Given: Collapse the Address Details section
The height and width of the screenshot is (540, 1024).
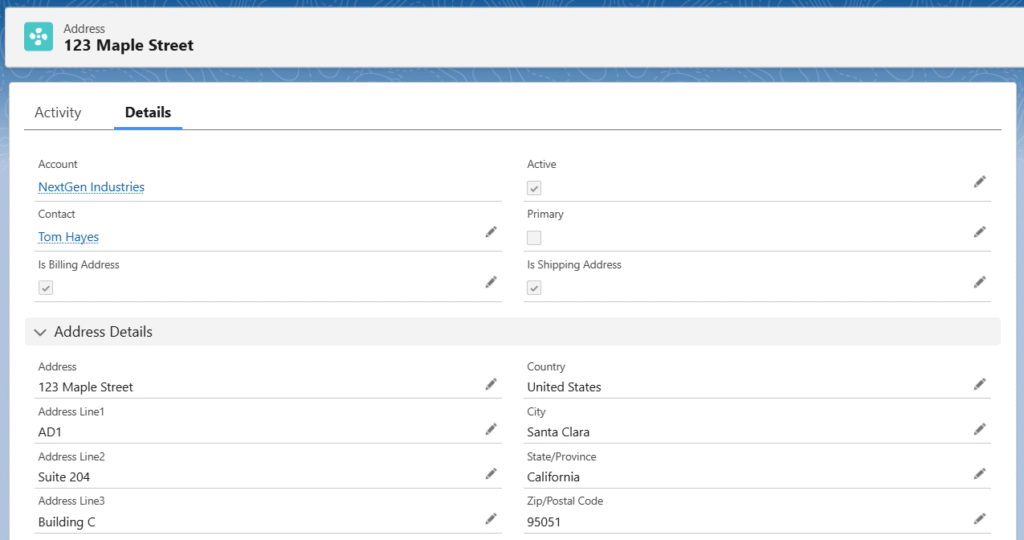Looking at the screenshot, I should point(41,332).
